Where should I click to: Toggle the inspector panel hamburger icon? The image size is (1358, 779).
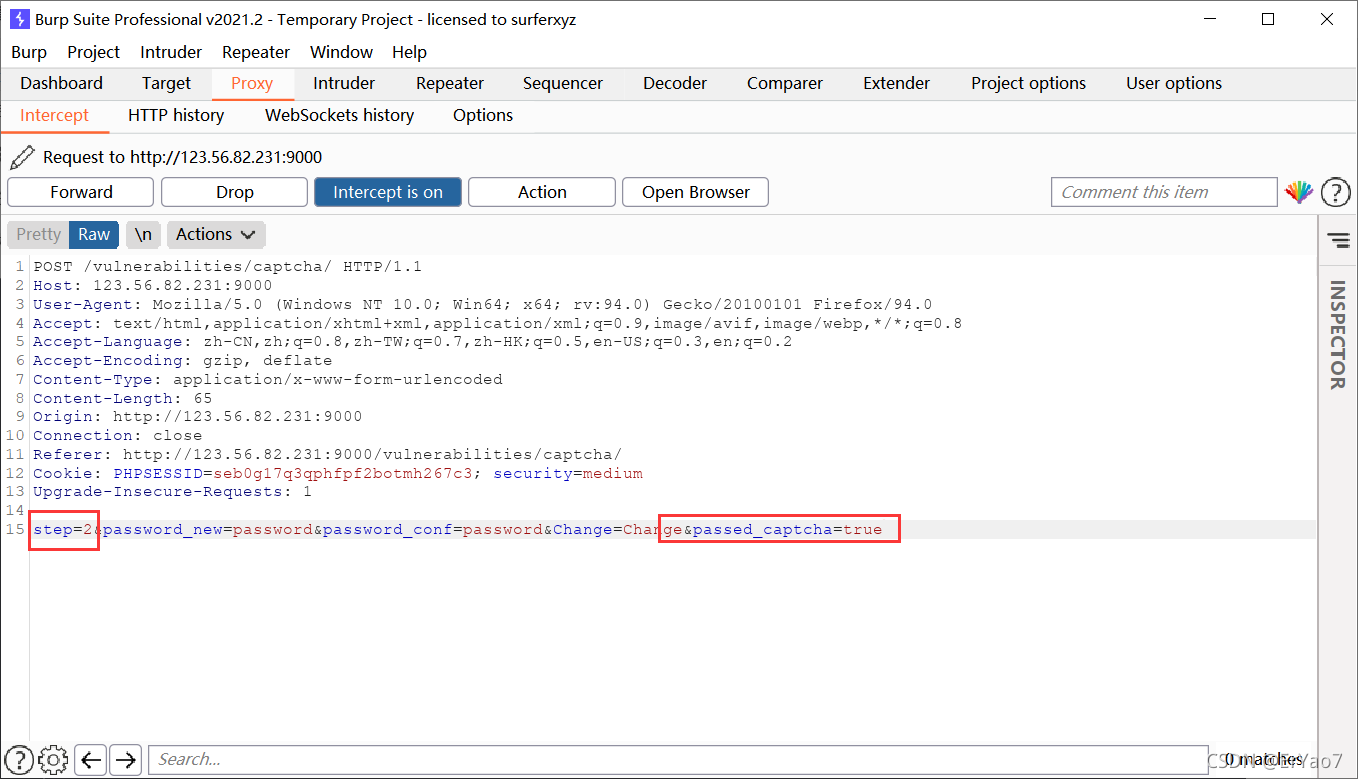click(x=1338, y=240)
